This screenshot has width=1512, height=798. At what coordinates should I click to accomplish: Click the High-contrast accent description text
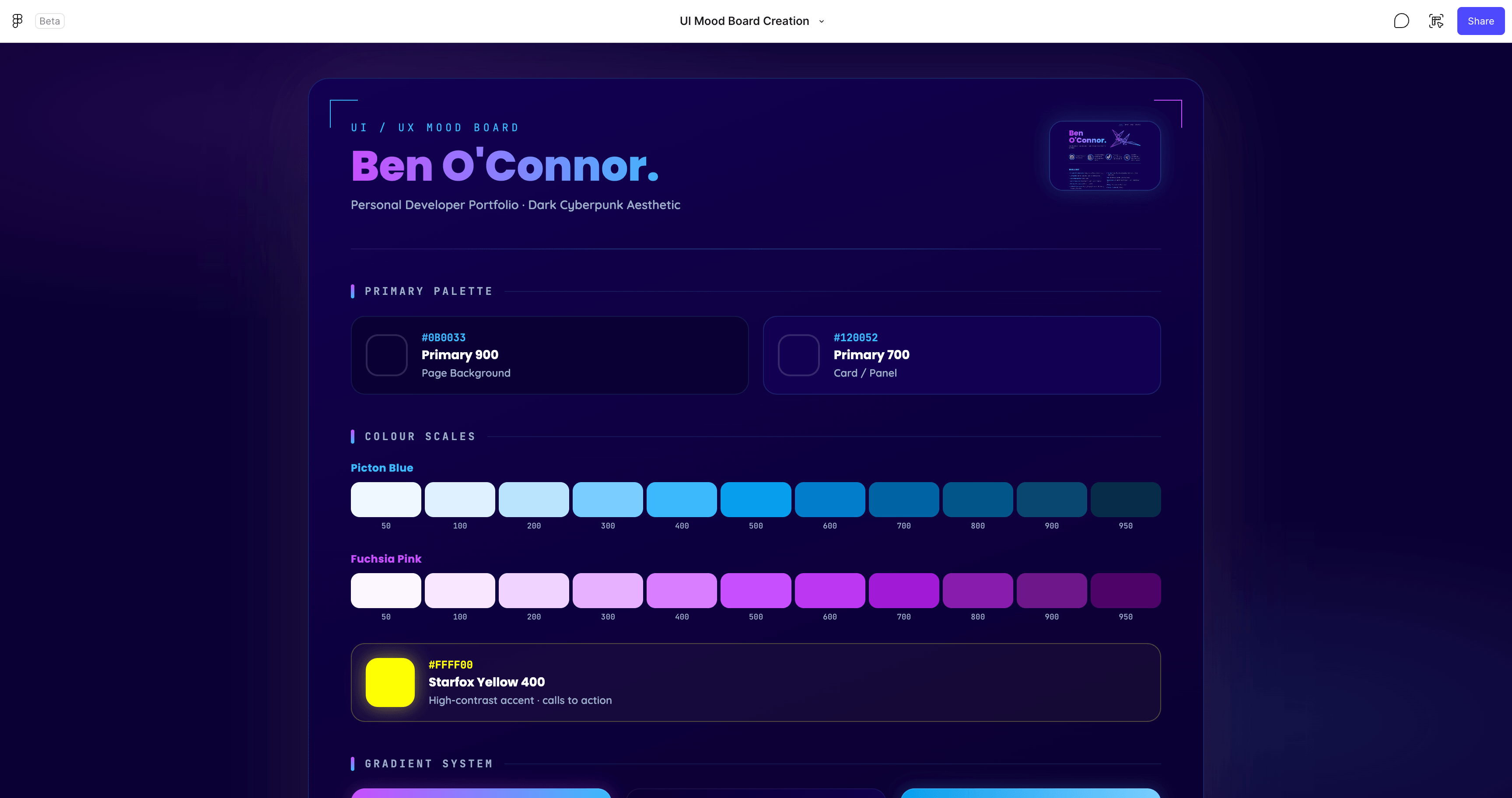[520, 700]
